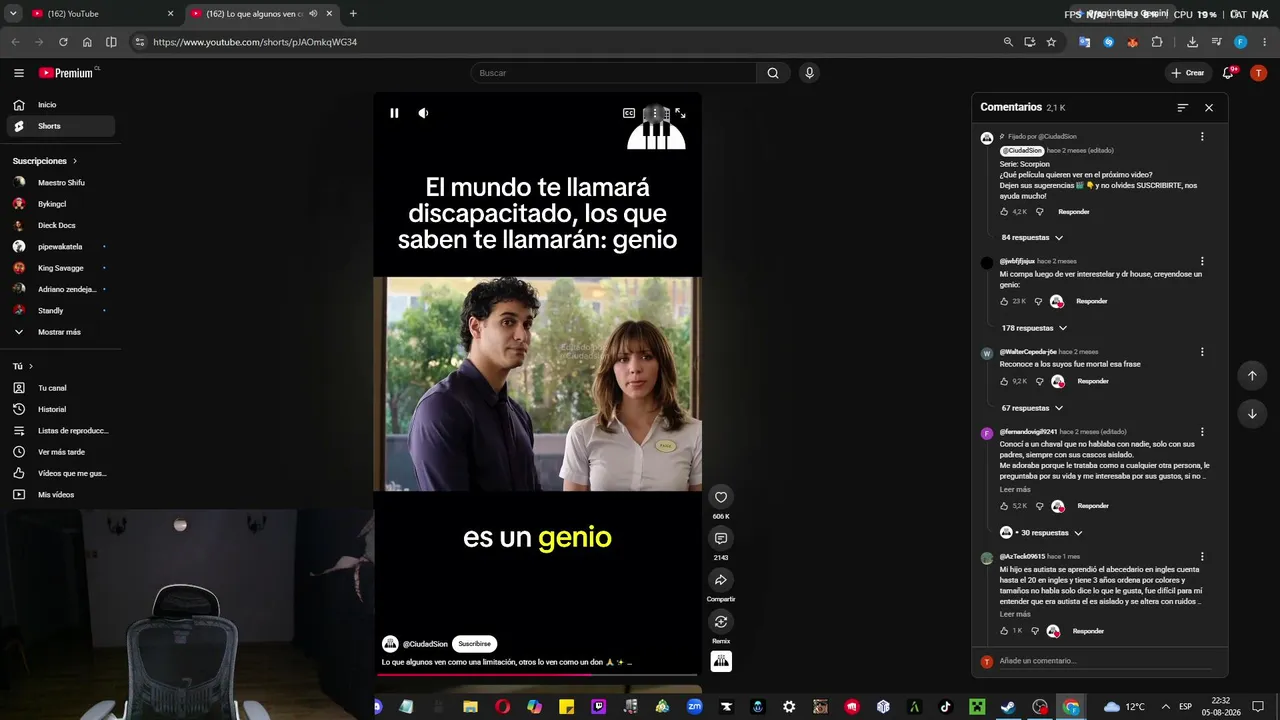Open YouTube notifications bell
This screenshot has width=1280, height=720.
(x=1228, y=73)
